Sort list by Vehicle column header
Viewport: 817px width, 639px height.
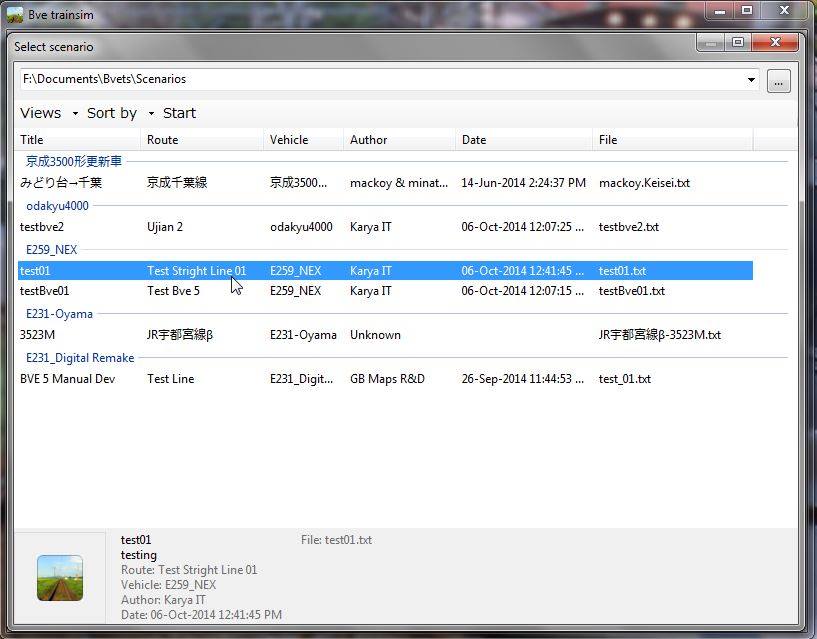(x=303, y=140)
